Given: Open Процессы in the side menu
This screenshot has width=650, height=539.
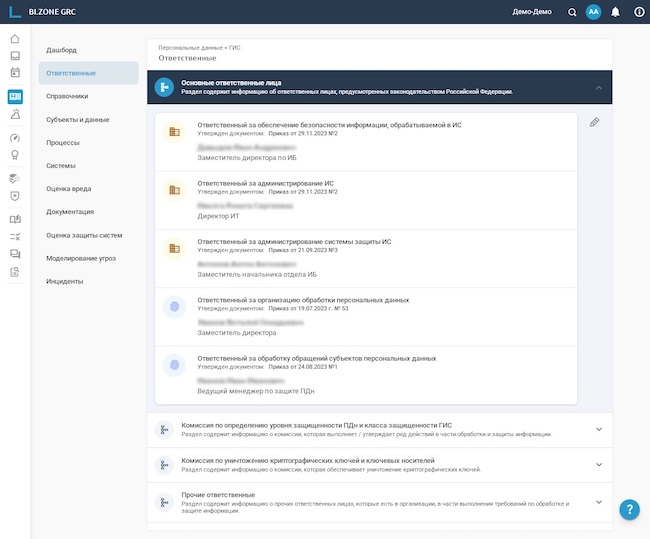Looking at the screenshot, I should pos(63,143).
